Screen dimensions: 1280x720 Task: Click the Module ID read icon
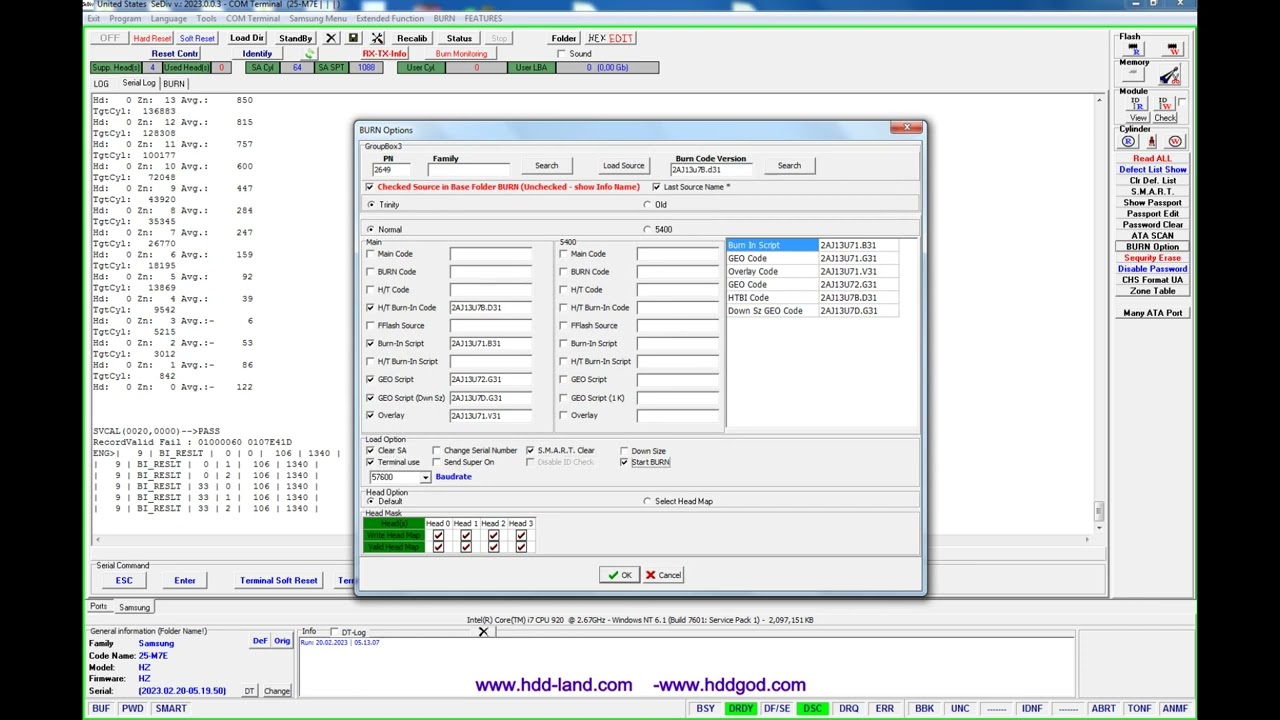pos(1136,103)
